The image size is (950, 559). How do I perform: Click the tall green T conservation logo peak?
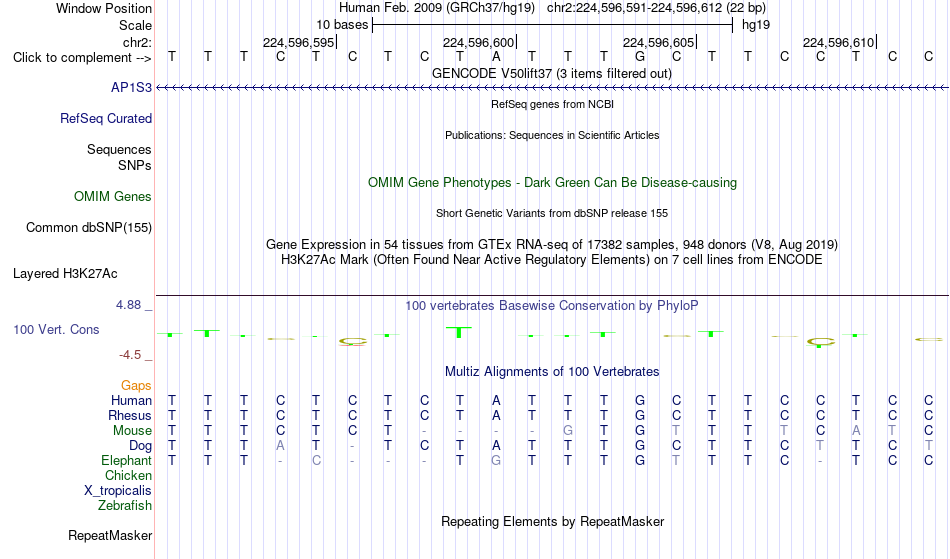[x=459, y=332]
